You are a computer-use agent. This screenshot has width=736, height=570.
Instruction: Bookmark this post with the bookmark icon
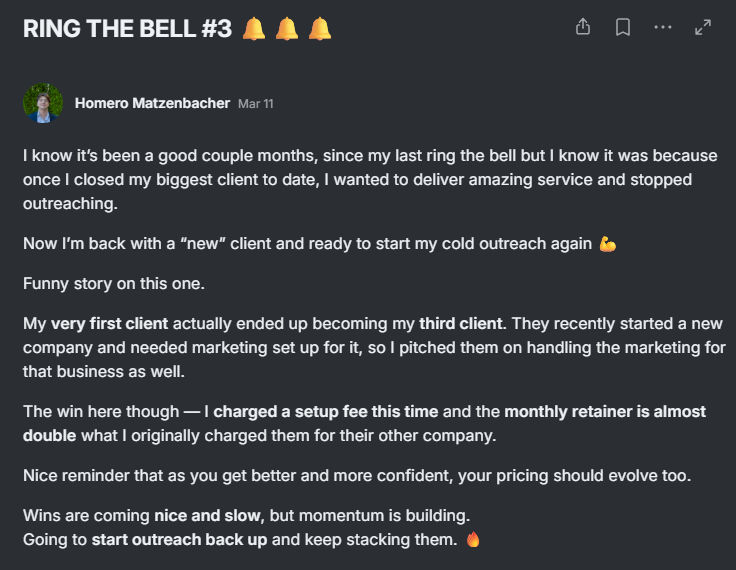(622, 27)
